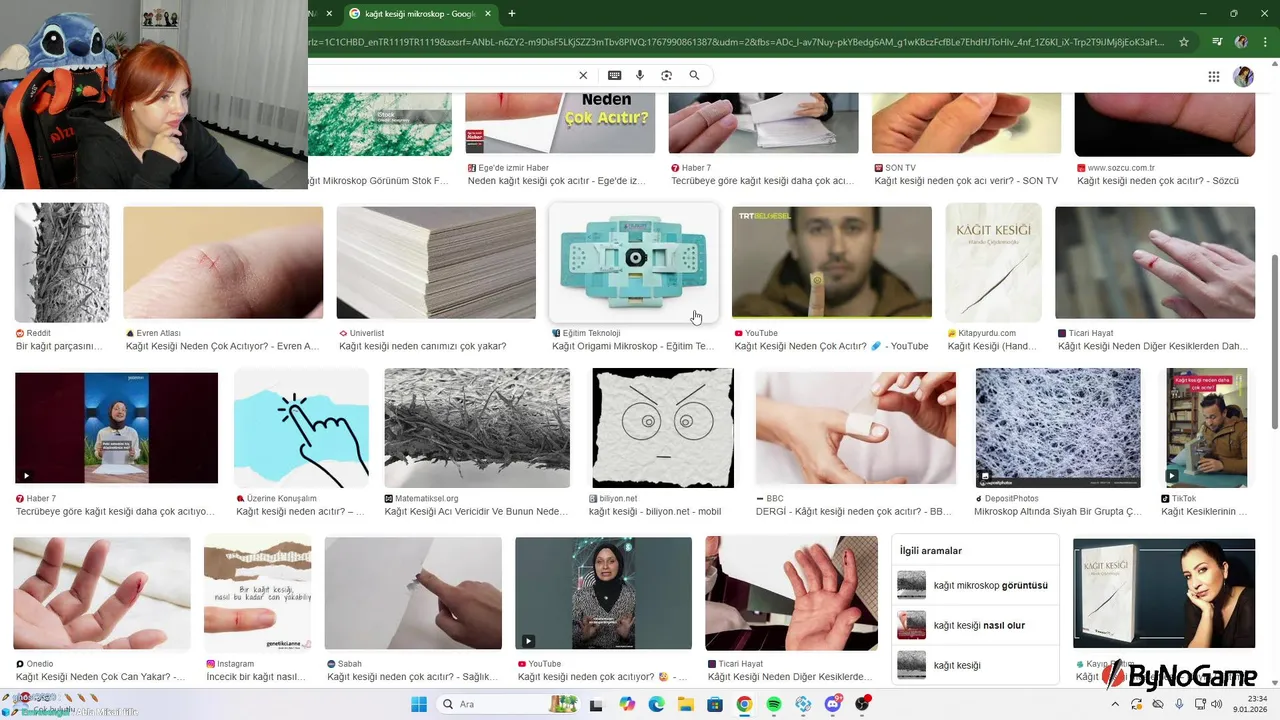Bookmark this page with the star
The image size is (1280, 720).
pos(1184,42)
